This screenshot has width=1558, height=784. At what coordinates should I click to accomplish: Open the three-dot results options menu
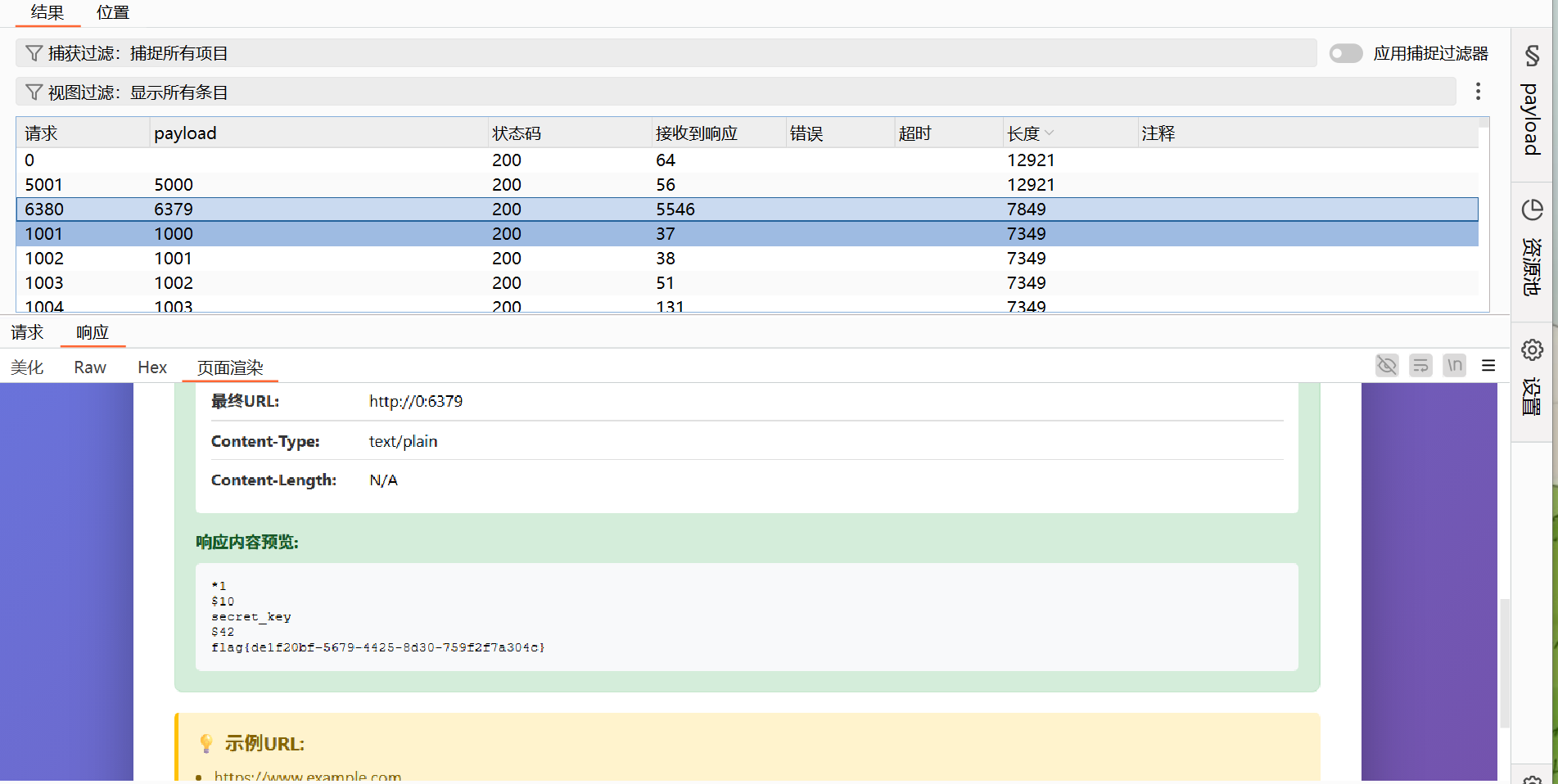tap(1478, 92)
